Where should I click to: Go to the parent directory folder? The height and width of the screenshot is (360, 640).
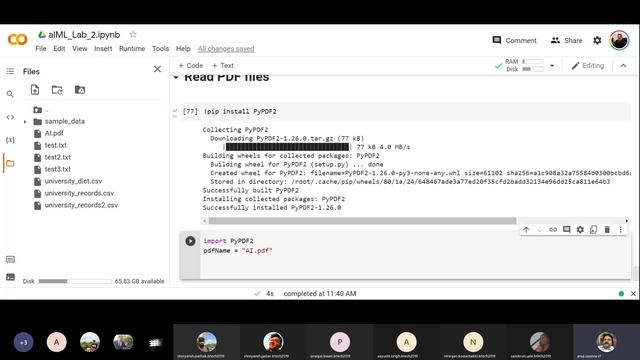coord(41,110)
